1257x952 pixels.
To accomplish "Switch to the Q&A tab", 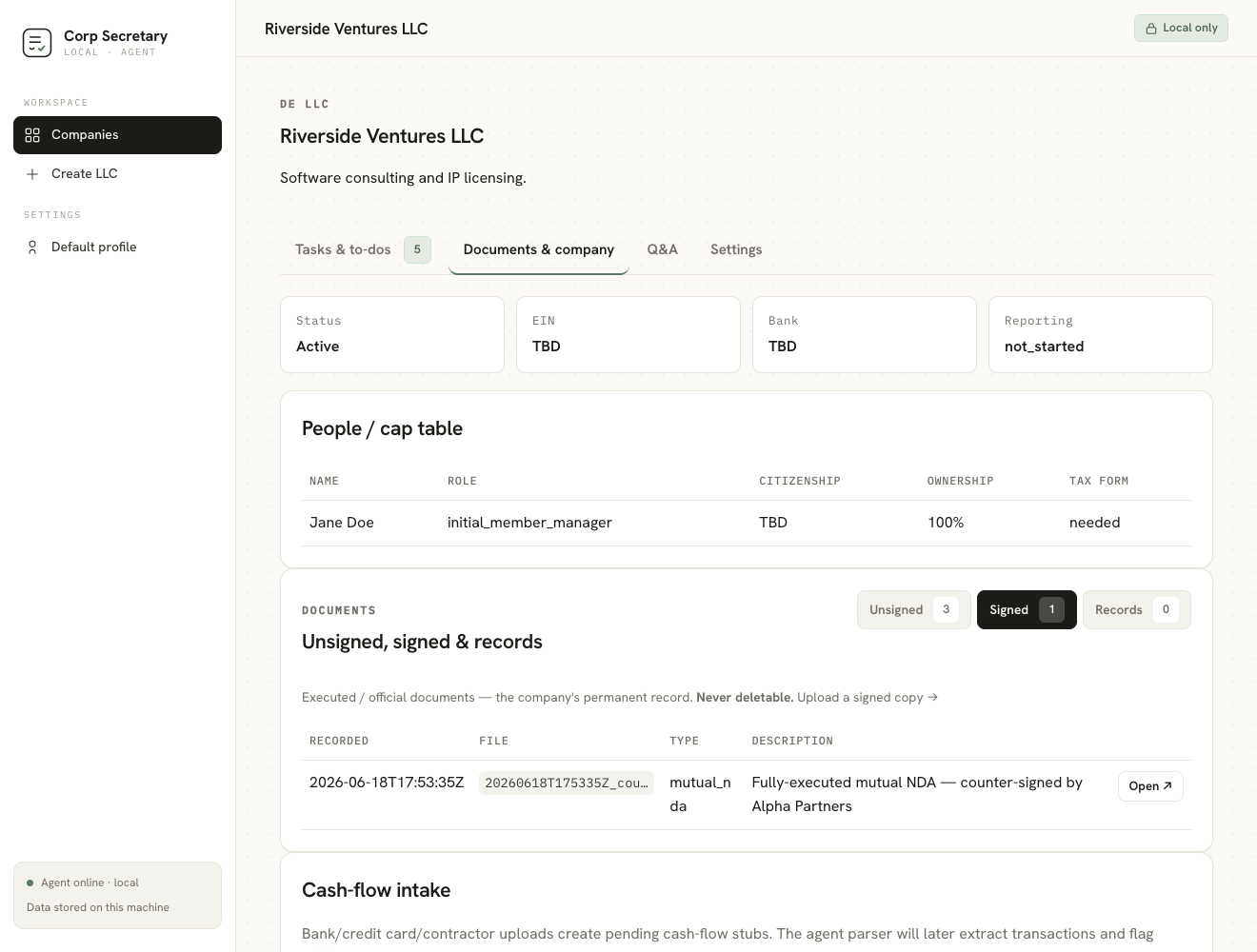I will (663, 249).
